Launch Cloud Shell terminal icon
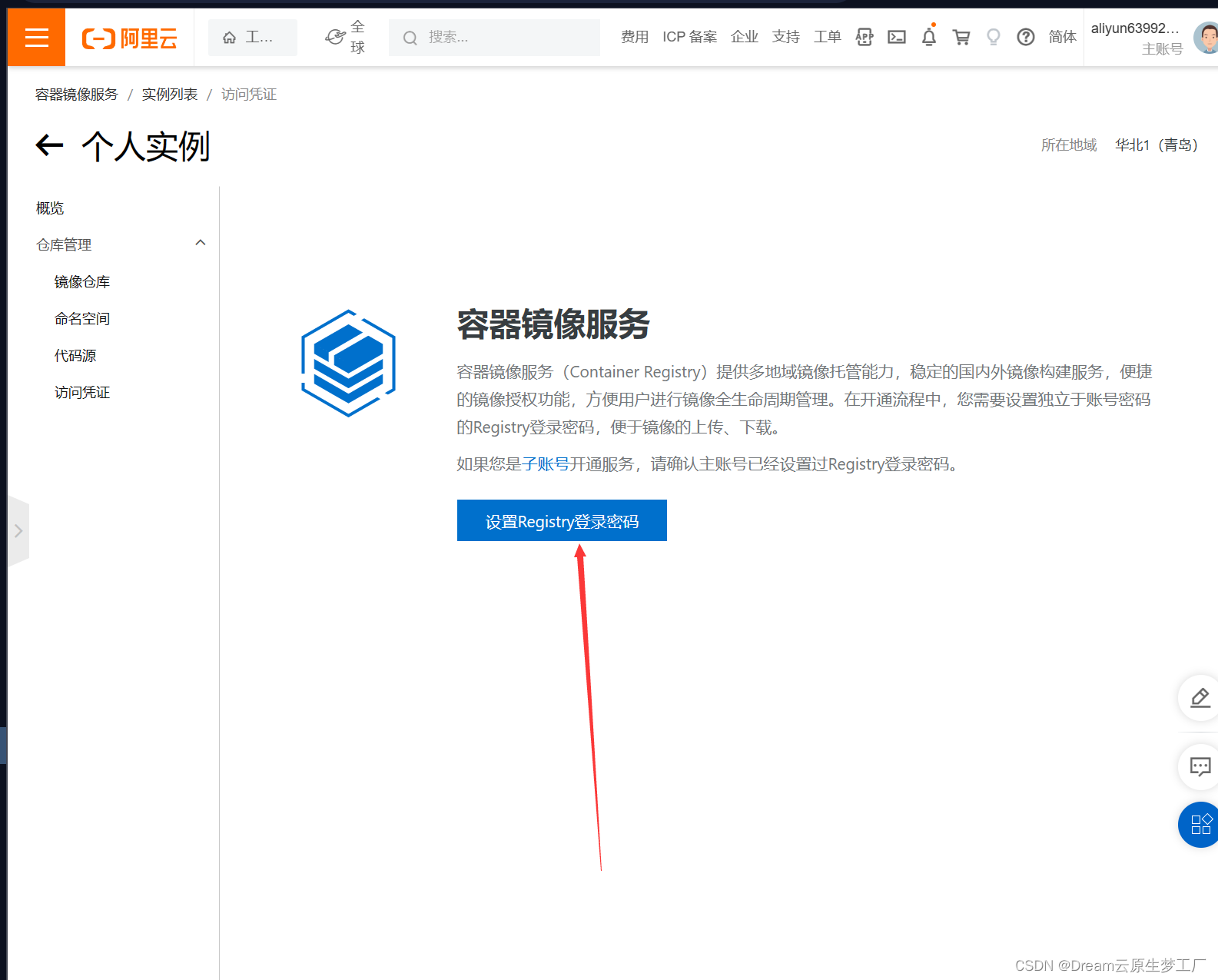The height and width of the screenshot is (980, 1218). click(x=897, y=37)
